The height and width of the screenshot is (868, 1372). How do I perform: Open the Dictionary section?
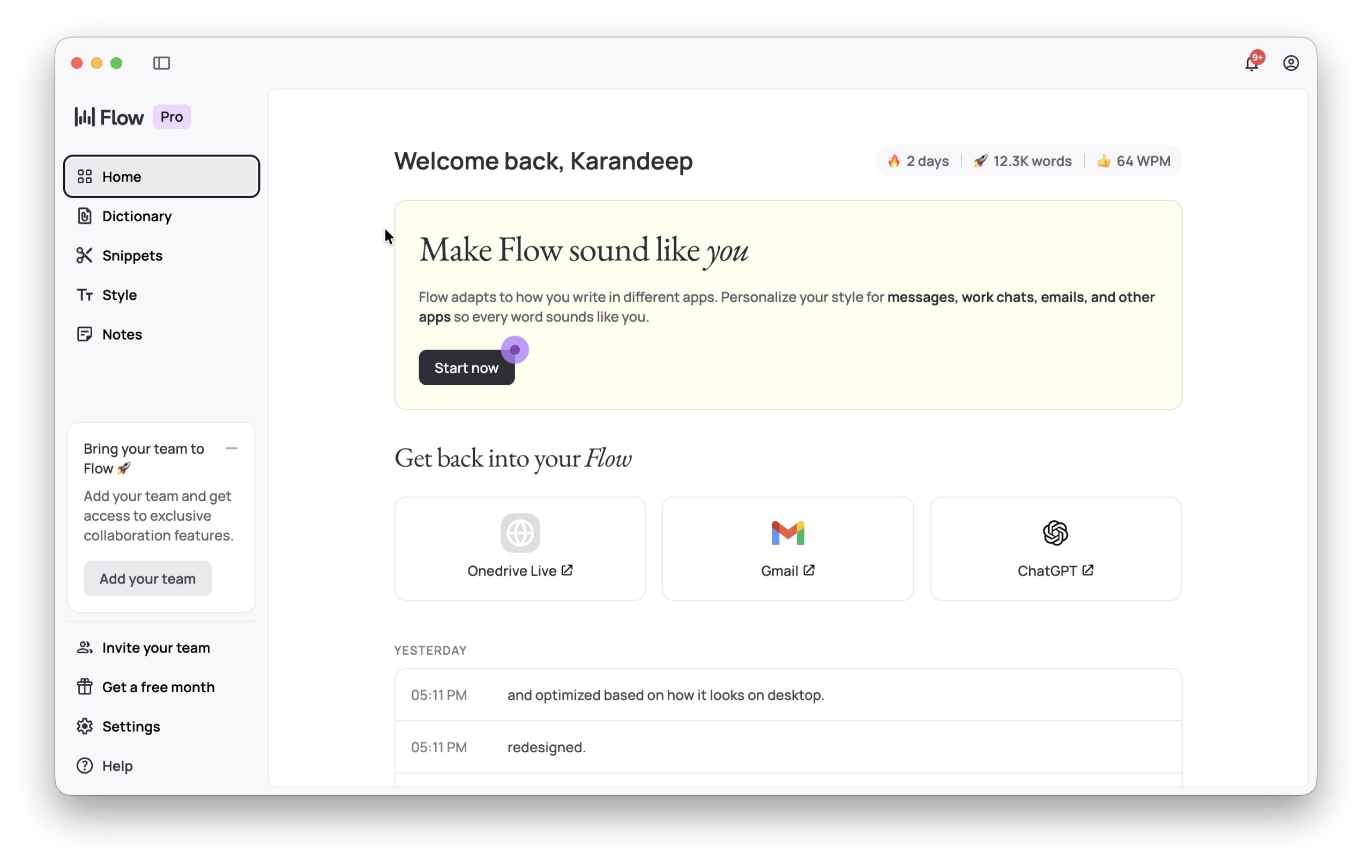[x=137, y=216]
